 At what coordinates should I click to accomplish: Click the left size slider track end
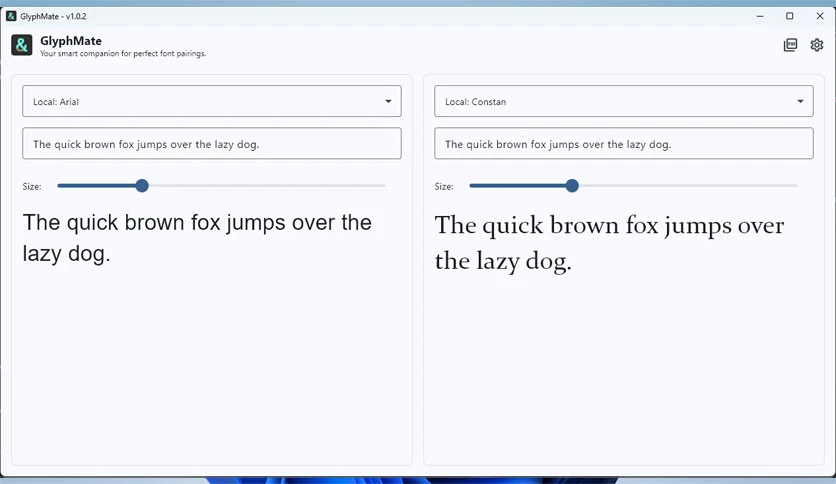point(384,185)
